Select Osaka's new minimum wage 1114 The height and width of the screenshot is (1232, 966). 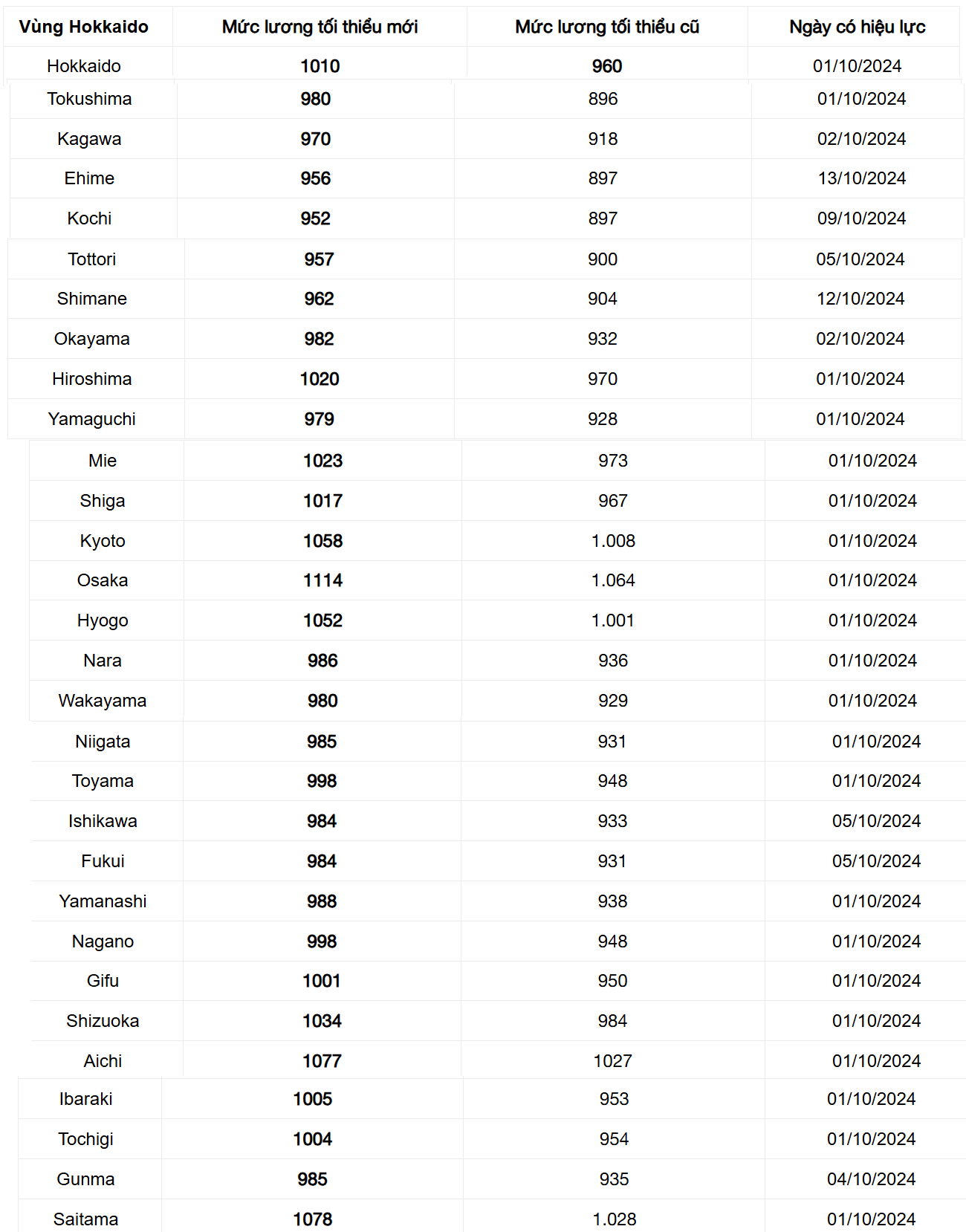click(322, 580)
